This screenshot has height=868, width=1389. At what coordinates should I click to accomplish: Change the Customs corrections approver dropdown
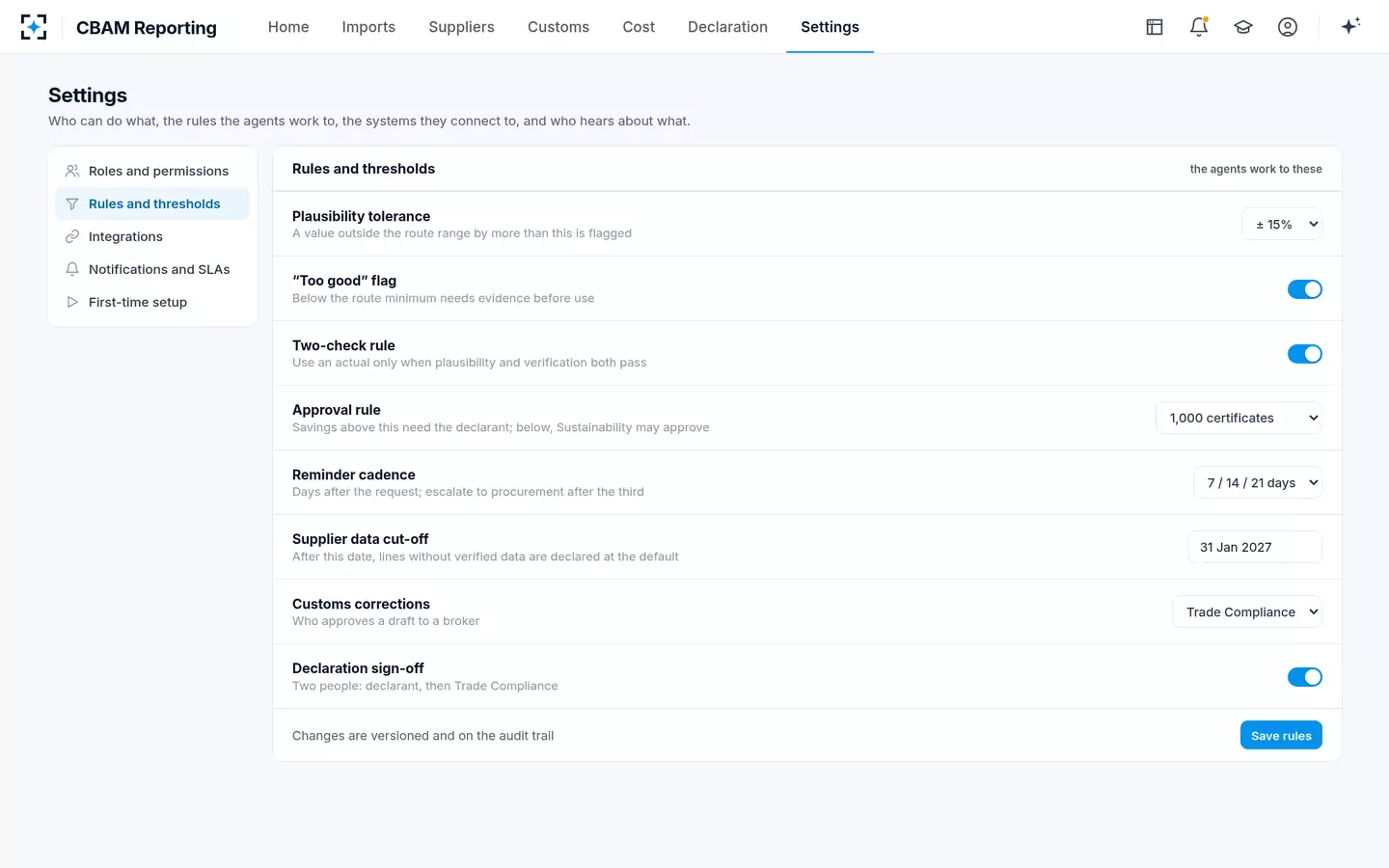1247,612
